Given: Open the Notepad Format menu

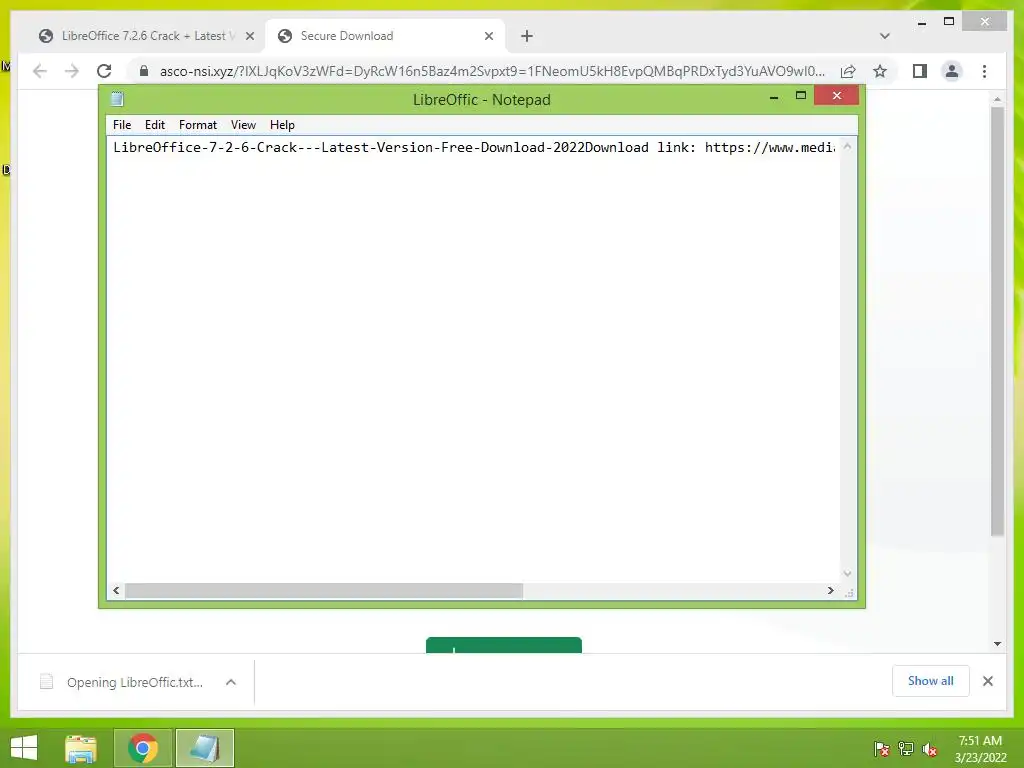Looking at the screenshot, I should coord(198,125).
